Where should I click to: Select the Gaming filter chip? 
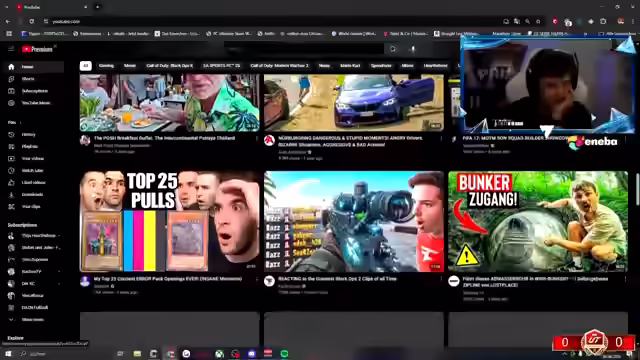point(106,66)
